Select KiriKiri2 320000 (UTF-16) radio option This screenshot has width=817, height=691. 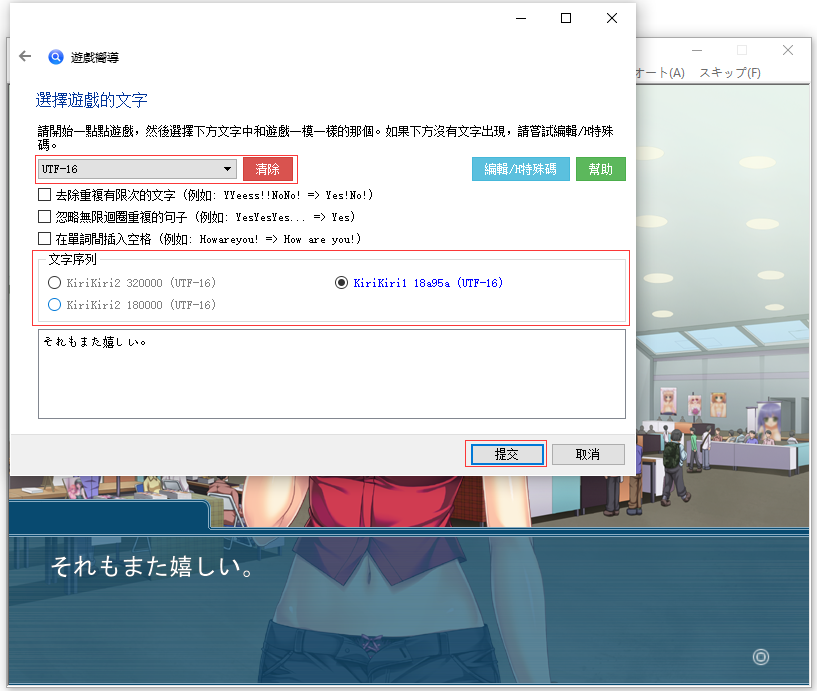tap(54, 283)
